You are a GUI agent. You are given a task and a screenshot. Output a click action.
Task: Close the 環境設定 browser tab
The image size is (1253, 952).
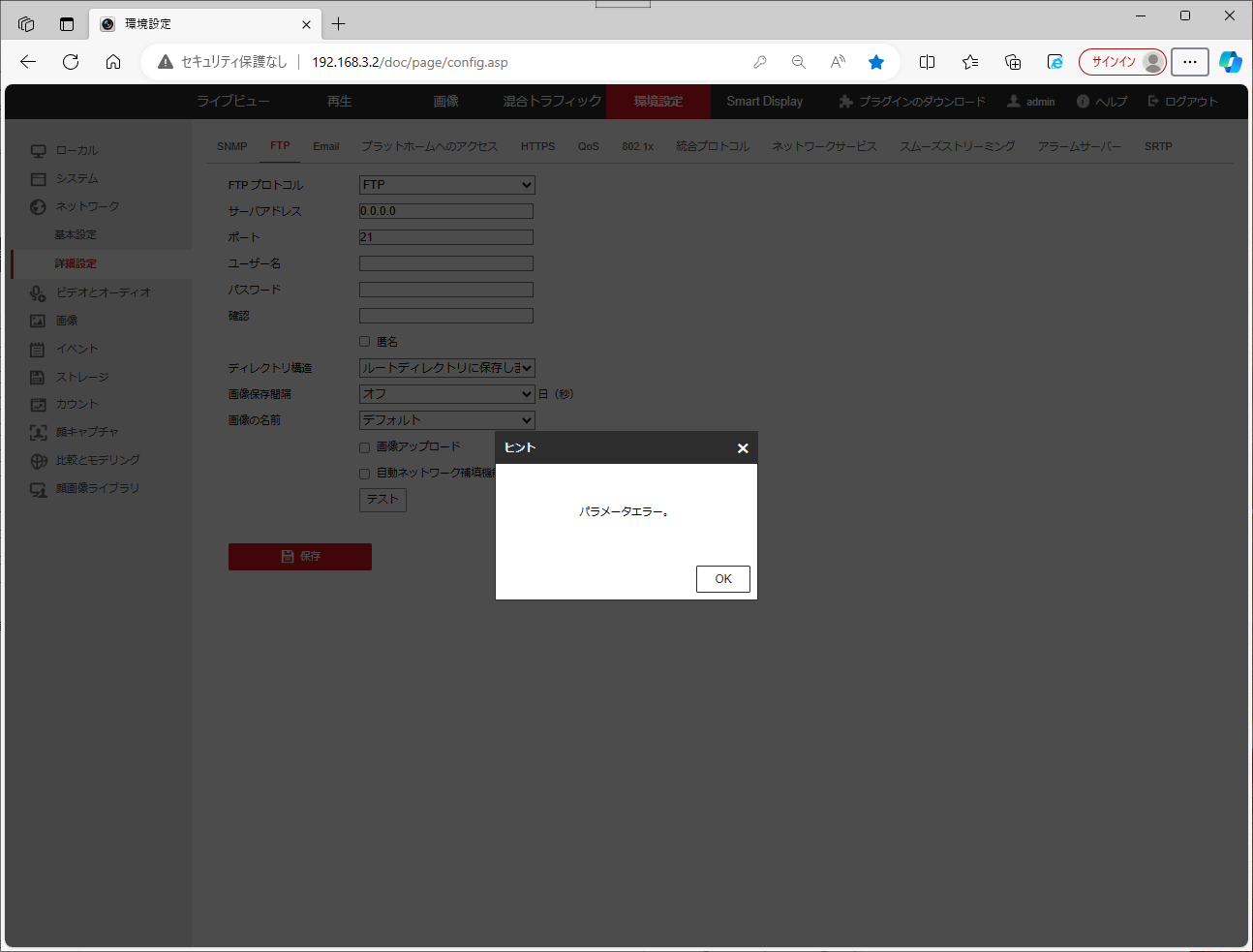(x=306, y=24)
